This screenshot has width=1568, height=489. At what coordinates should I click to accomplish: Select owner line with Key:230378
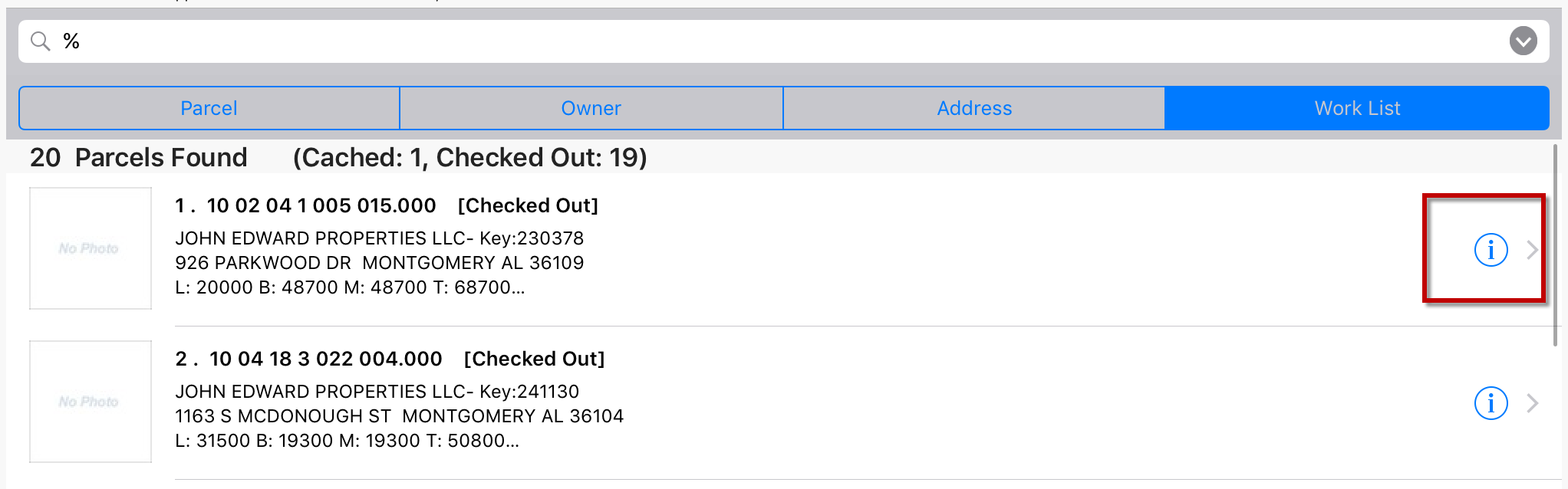click(380, 238)
